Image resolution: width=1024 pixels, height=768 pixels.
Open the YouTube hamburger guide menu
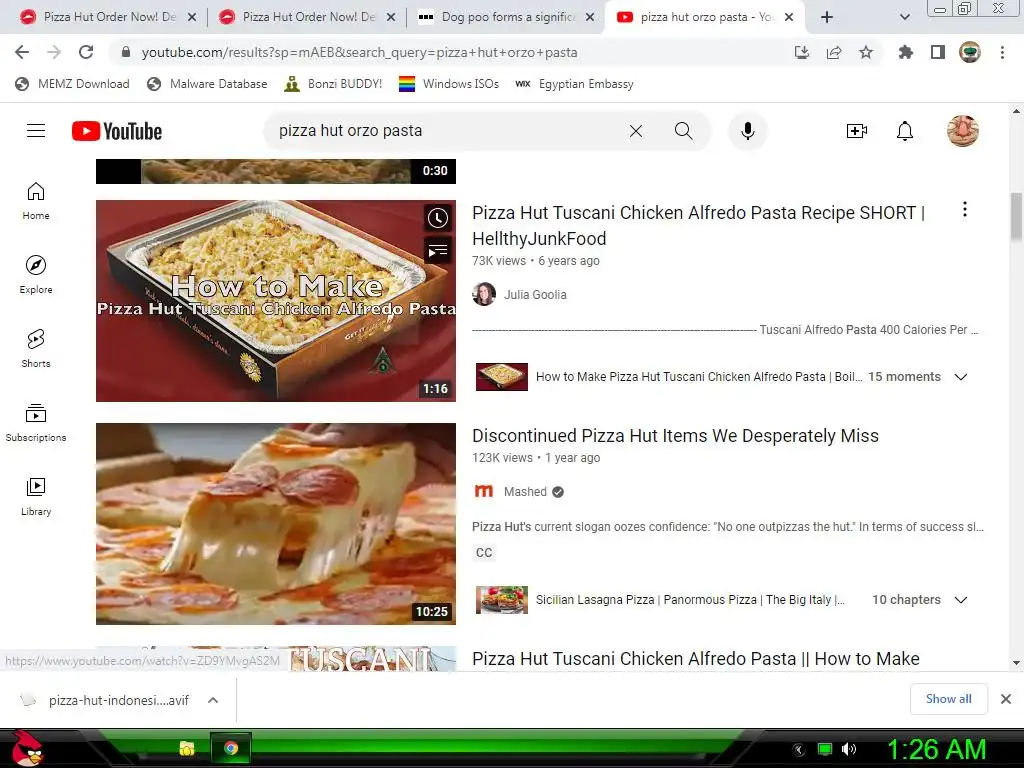coord(36,131)
